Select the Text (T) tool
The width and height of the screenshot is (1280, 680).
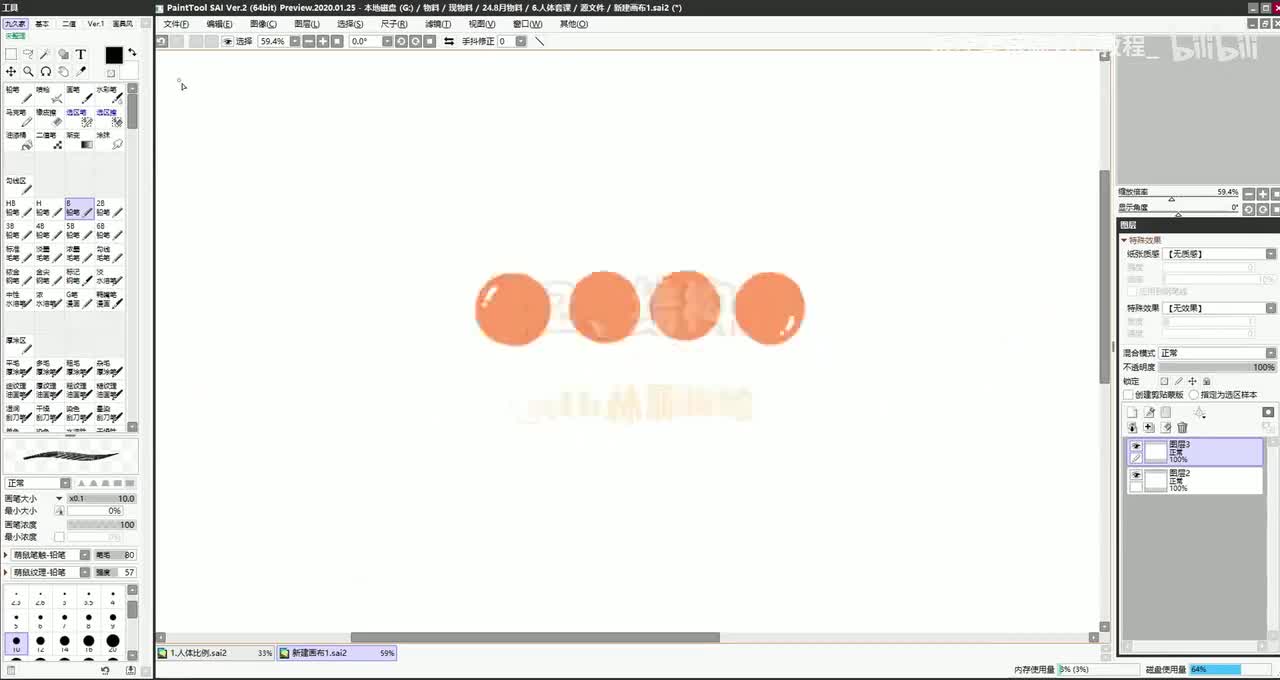81,54
